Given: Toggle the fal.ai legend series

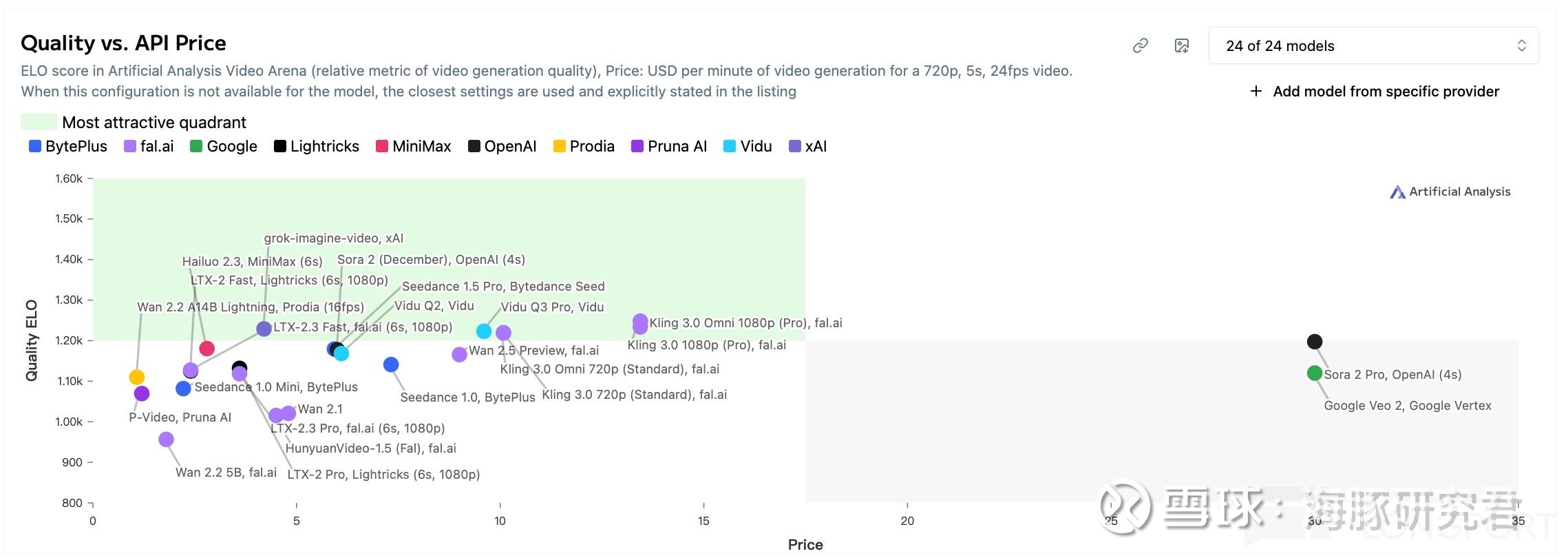Looking at the screenshot, I should [x=149, y=146].
